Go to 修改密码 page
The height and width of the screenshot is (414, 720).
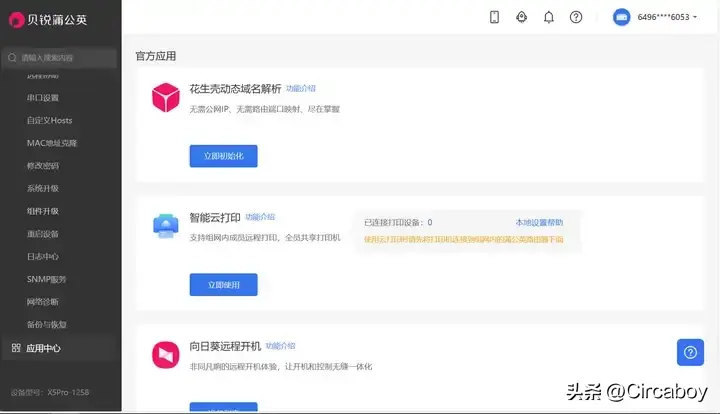(x=43, y=166)
